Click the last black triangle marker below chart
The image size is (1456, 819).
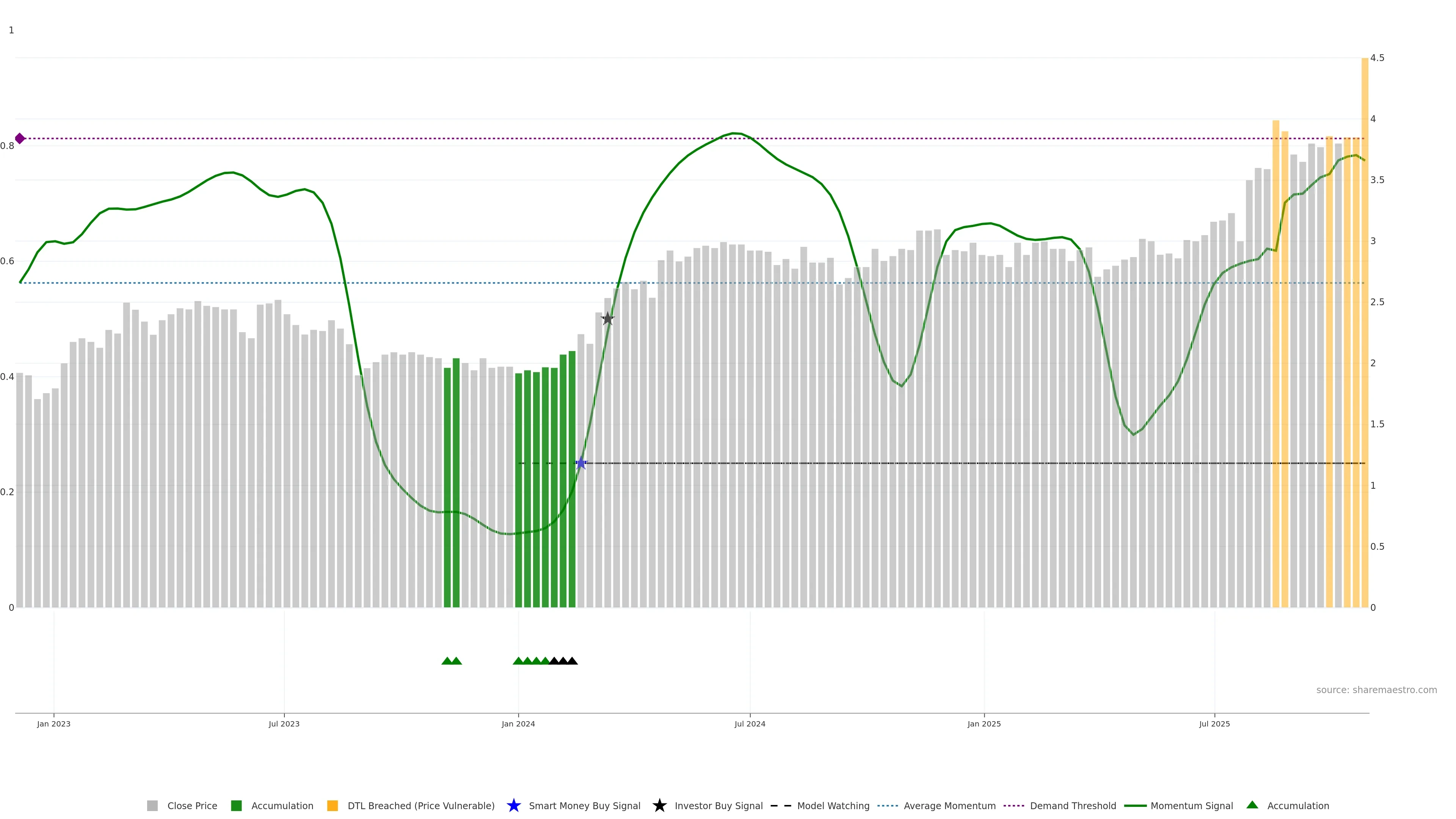point(572,661)
